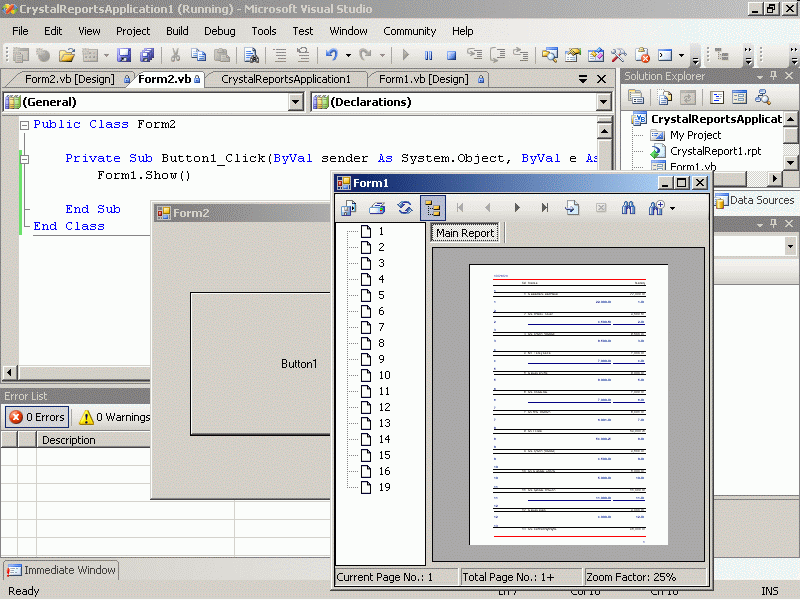The width and height of the screenshot is (800, 600).
Task: Click the code editor scroll-left arrow
Action: [x=9, y=372]
